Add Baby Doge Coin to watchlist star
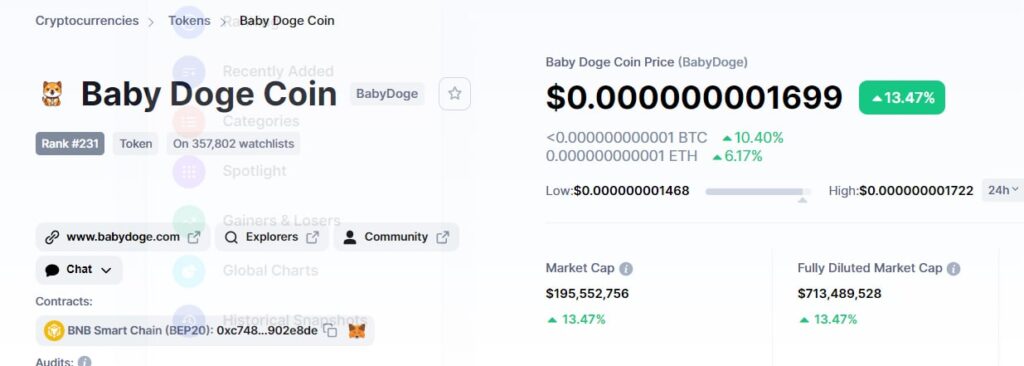This screenshot has height=366, width=1024. tap(455, 93)
